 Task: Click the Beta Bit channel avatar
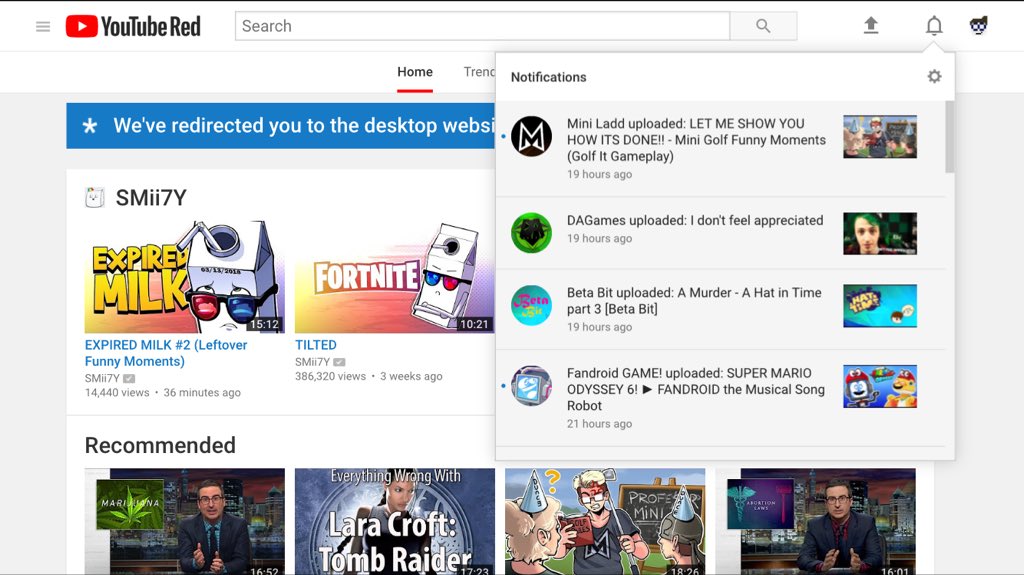point(531,305)
